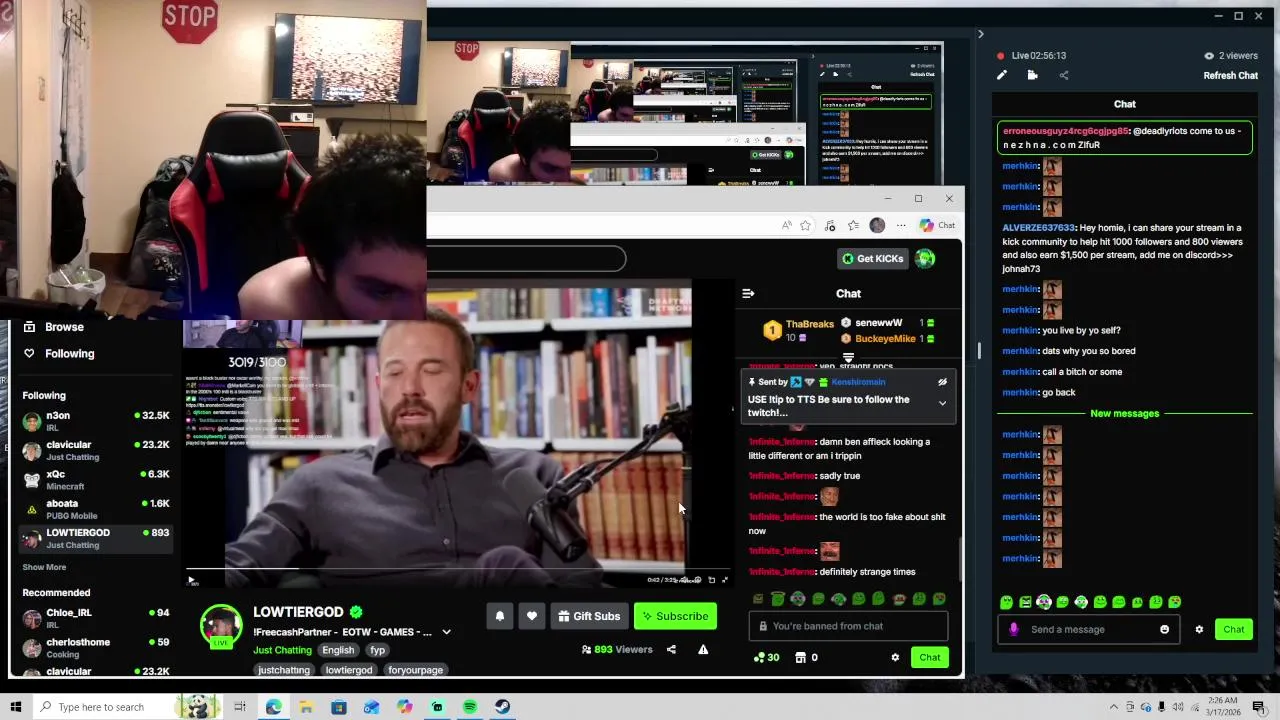
Task: Click the share icon in stream panel
Action: [x=1064, y=75]
